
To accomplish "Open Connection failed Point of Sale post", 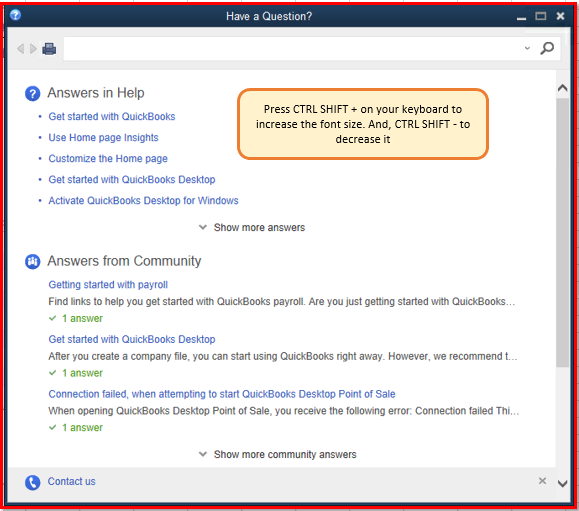I will pyautogui.click(x=222, y=394).
